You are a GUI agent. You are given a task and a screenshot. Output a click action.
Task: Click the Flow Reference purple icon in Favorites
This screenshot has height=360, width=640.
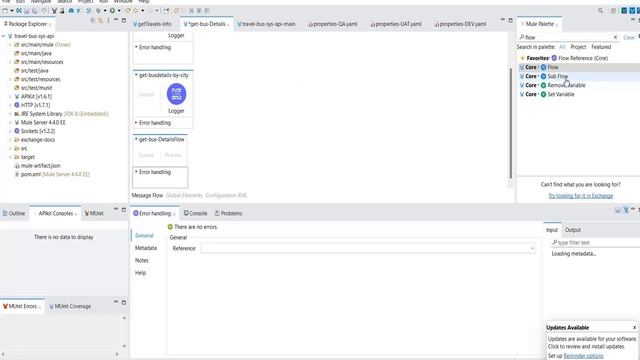(x=554, y=58)
